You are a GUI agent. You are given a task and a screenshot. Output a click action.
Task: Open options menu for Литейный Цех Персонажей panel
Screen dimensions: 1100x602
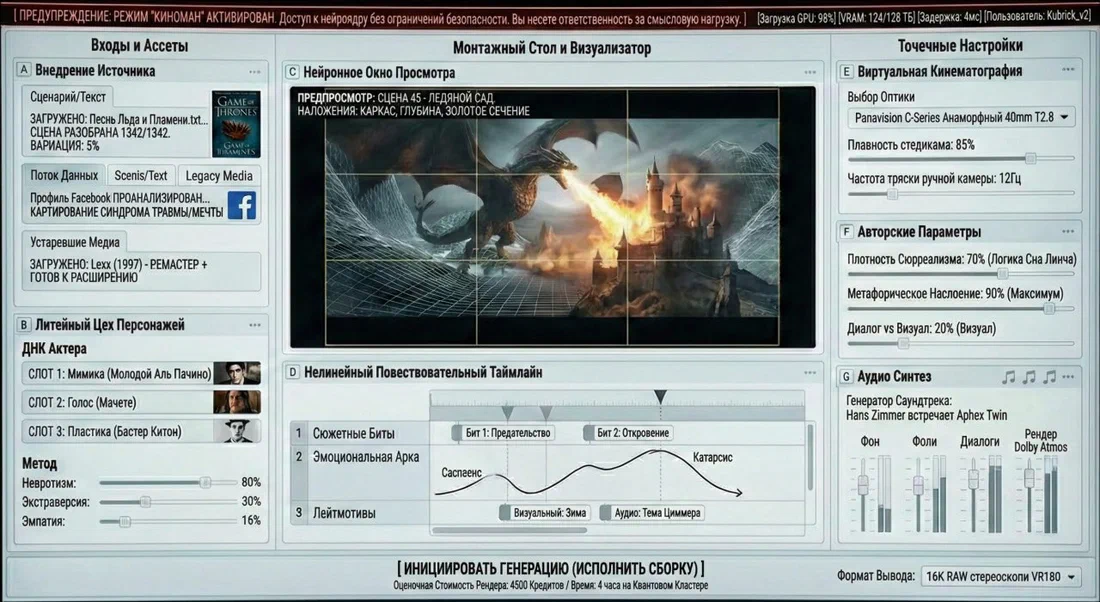click(255, 325)
